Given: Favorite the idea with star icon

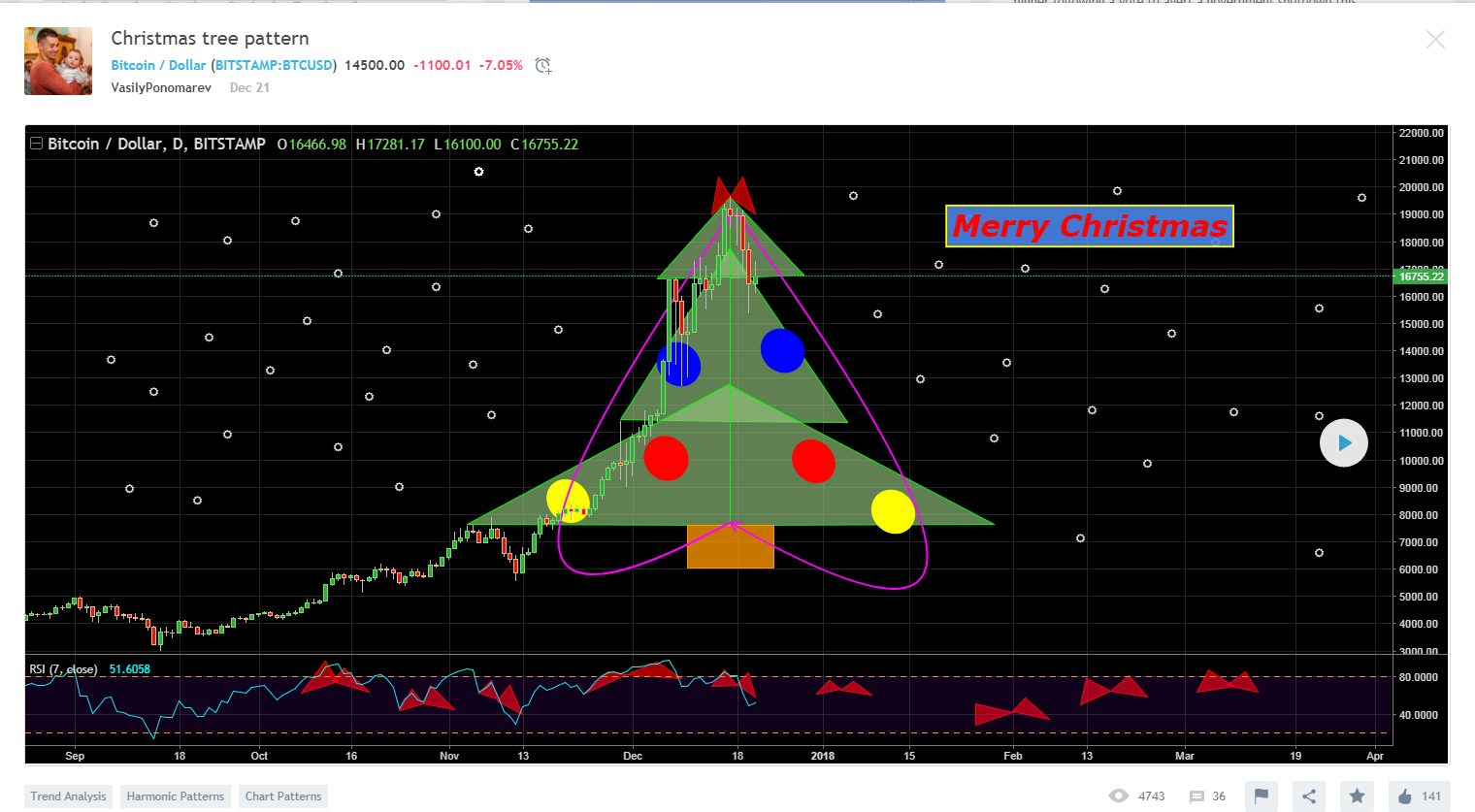Looking at the screenshot, I should coord(1357,796).
